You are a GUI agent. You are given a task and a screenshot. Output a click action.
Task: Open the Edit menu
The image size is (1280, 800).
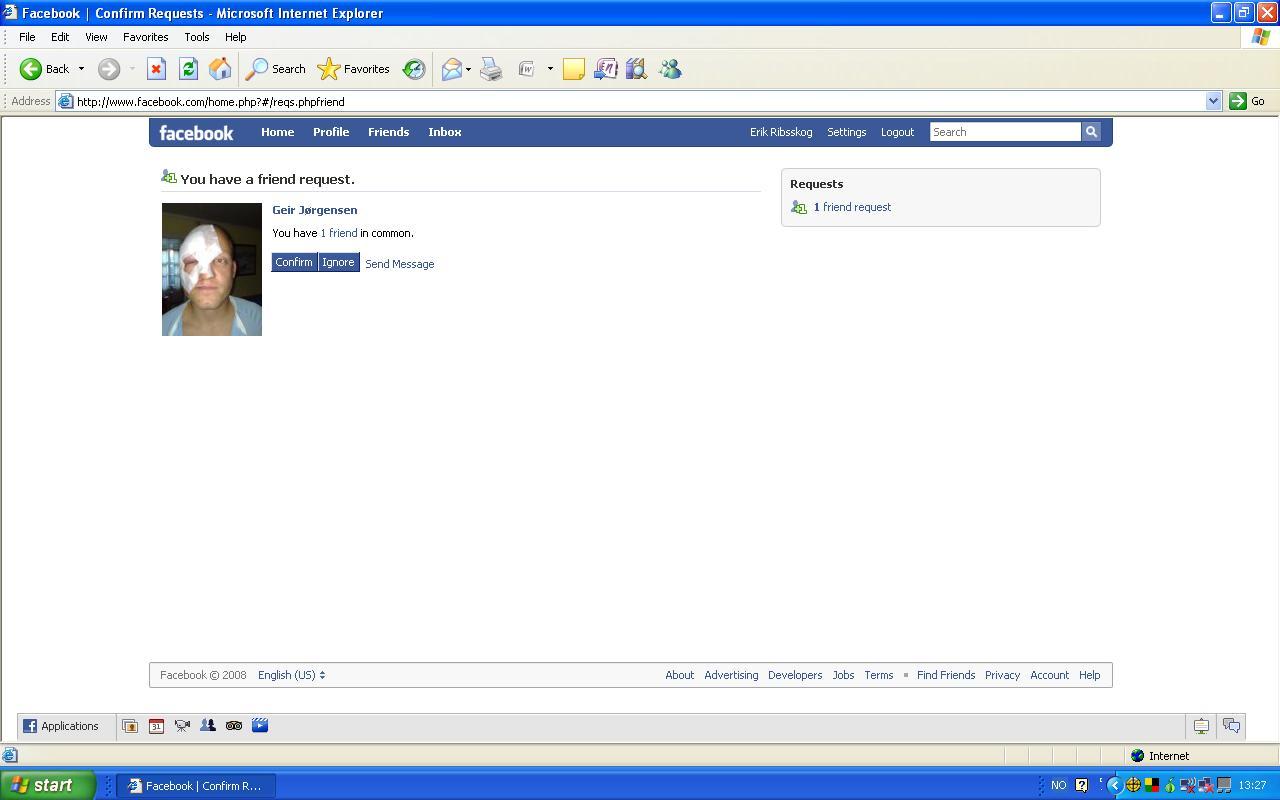pyautogui.click(x=60, y=37)
